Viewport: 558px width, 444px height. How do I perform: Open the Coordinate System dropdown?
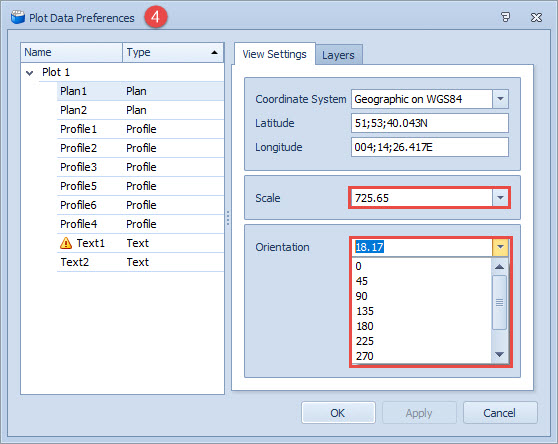[500, 99]
